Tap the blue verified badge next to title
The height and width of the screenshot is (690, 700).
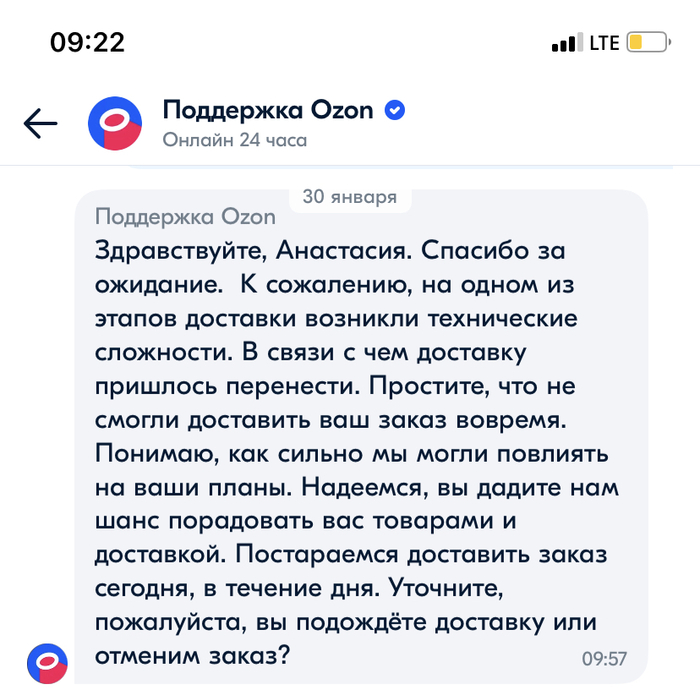(x=395, y=110)
